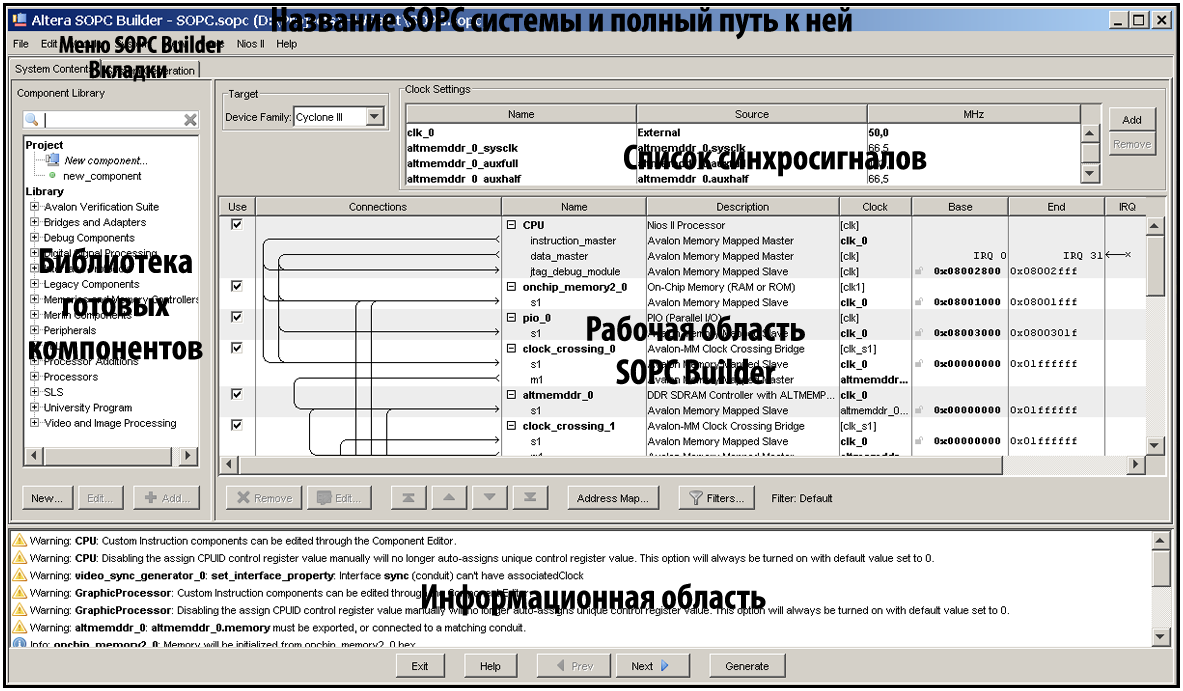1183x691 pixels.
Task: Clear the component search with X icon
Action: click(190, 120)
